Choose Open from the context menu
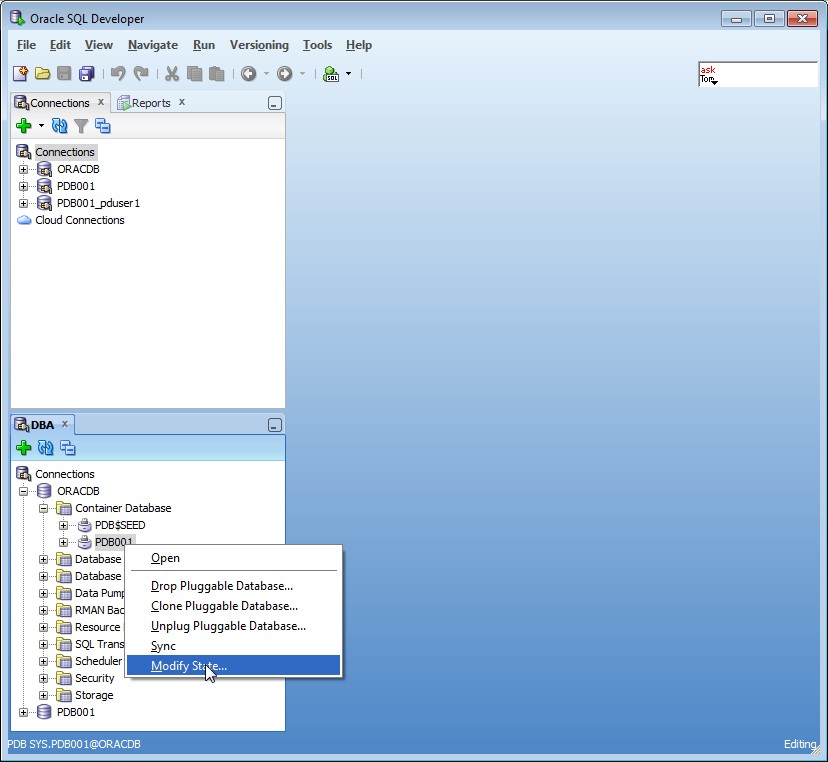Image resolution: width=828 pixels, height=762 pixels. [x=233, y=558]
